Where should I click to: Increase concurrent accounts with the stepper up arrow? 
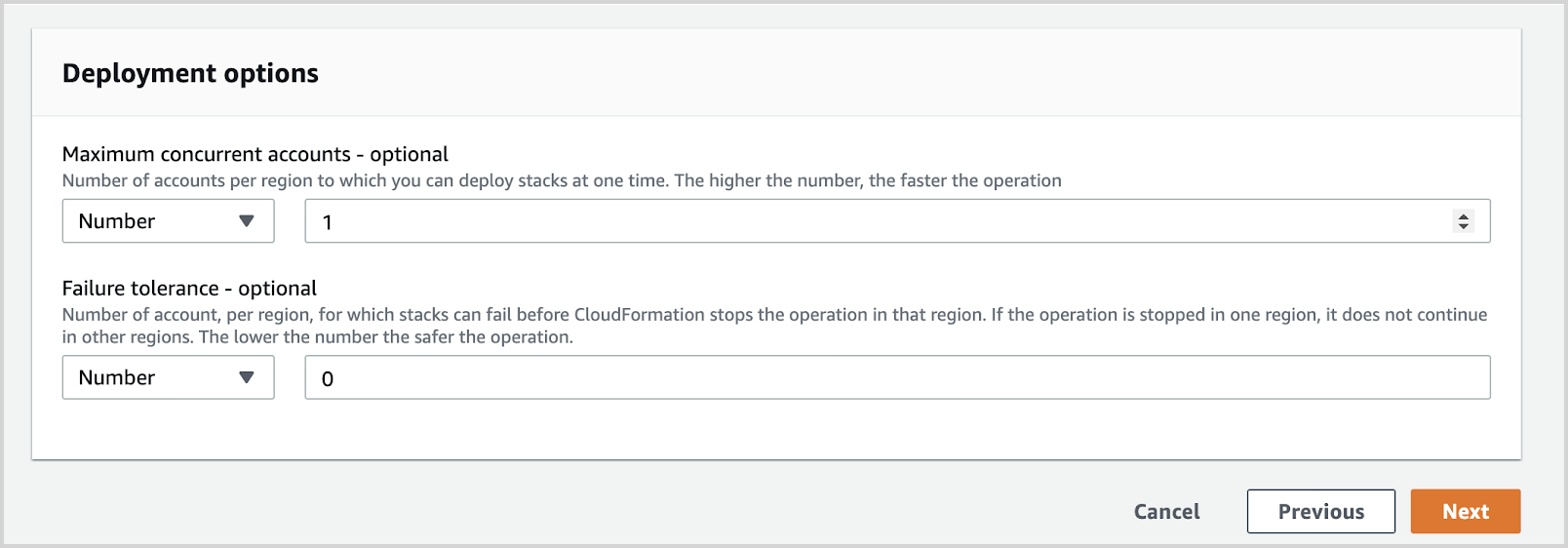tap(1463, 215)
